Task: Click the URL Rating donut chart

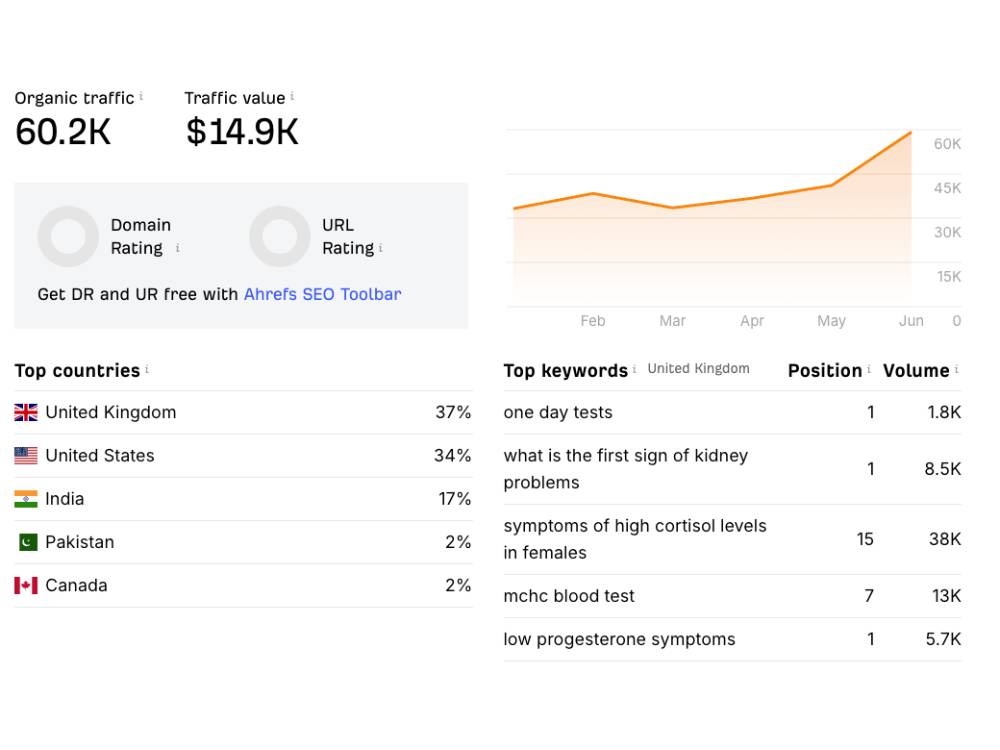Action: (279, 237)
